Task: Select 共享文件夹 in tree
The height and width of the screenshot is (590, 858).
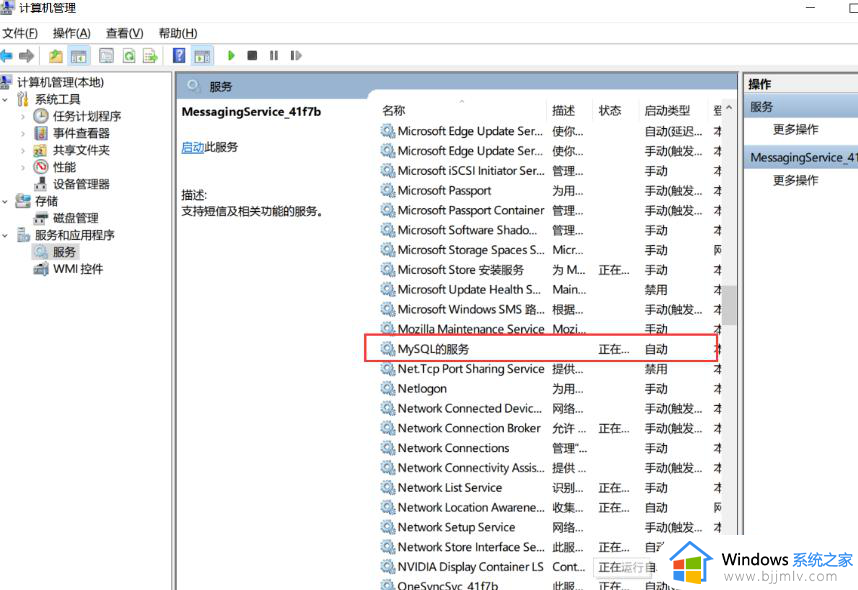Action: click(x=81, y=150)
